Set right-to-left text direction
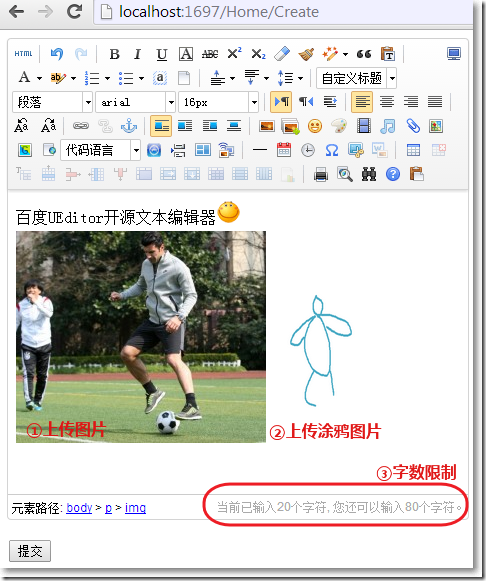 click(x=306, y=102)
